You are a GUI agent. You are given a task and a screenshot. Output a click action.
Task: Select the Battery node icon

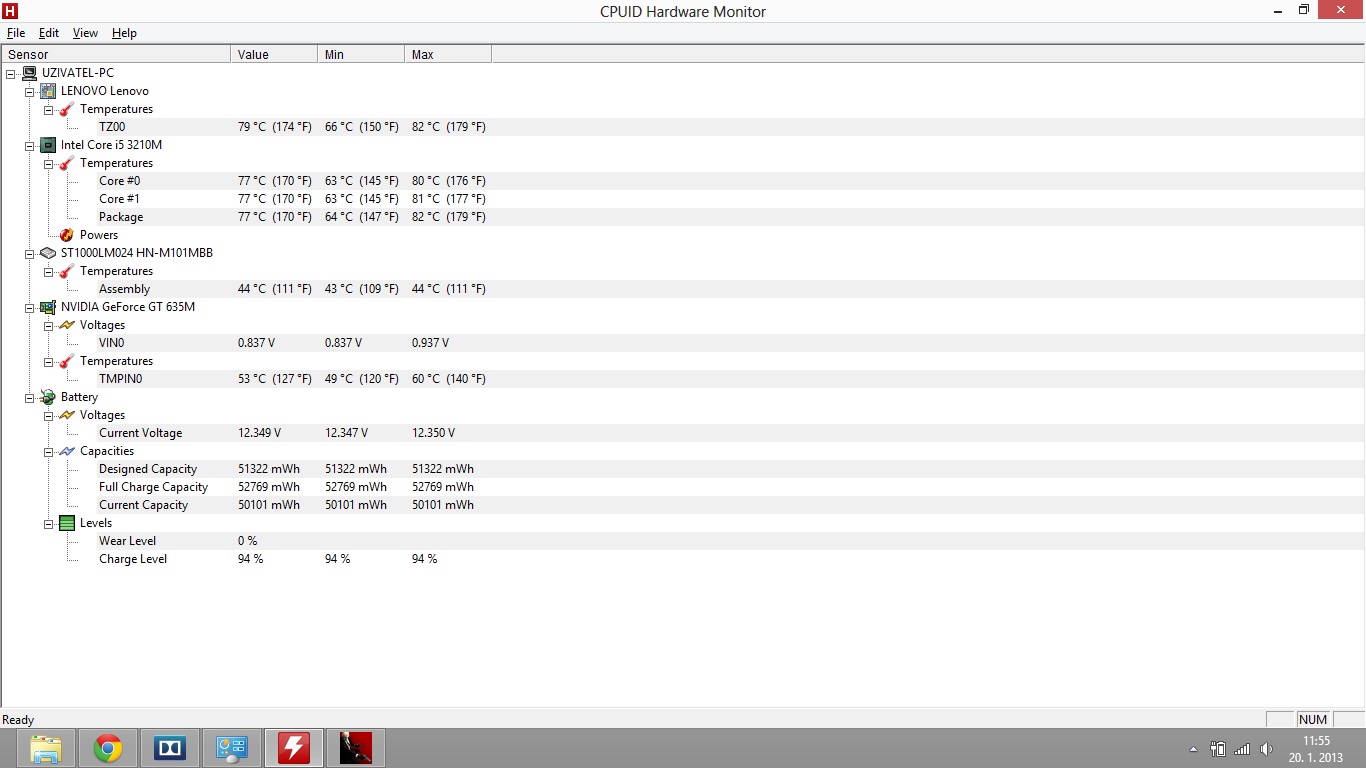point(48,397)
